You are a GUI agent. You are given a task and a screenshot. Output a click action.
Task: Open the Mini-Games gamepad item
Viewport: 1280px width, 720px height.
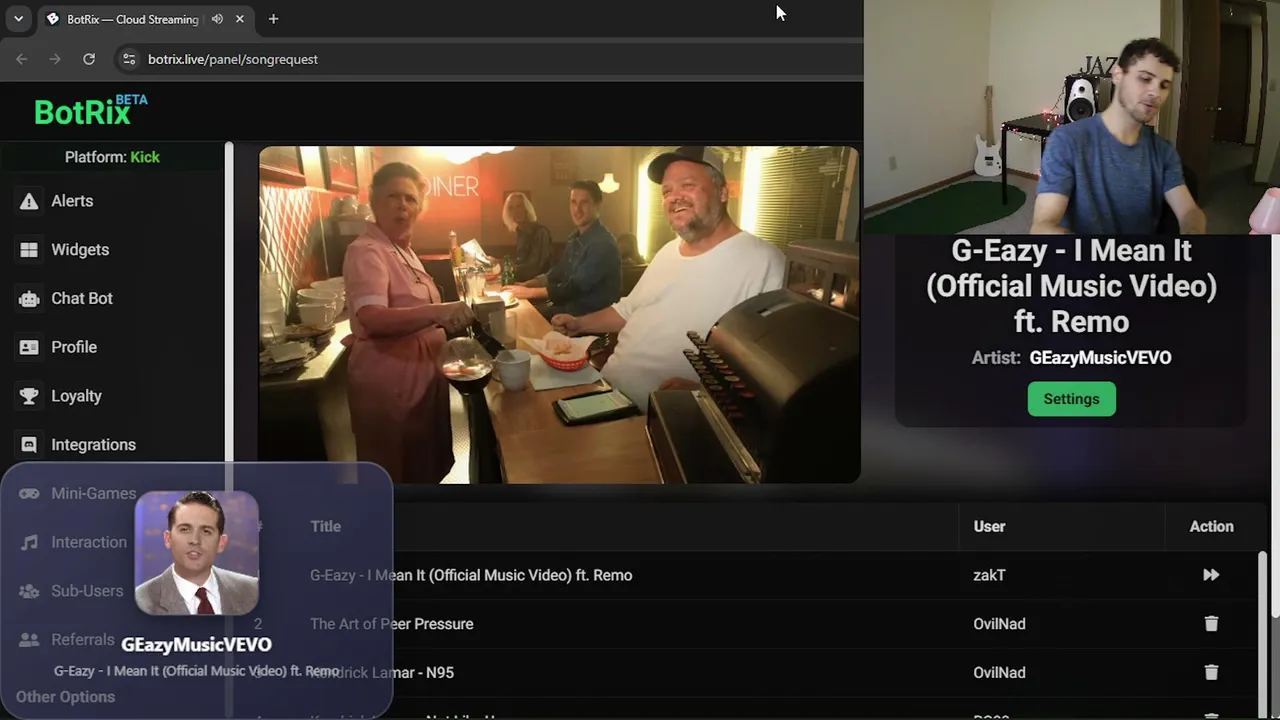coord(78,493)
